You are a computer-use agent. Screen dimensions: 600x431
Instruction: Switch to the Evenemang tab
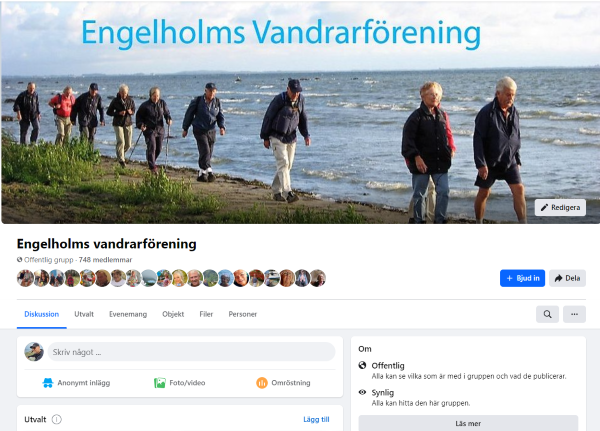pos(128,314)
